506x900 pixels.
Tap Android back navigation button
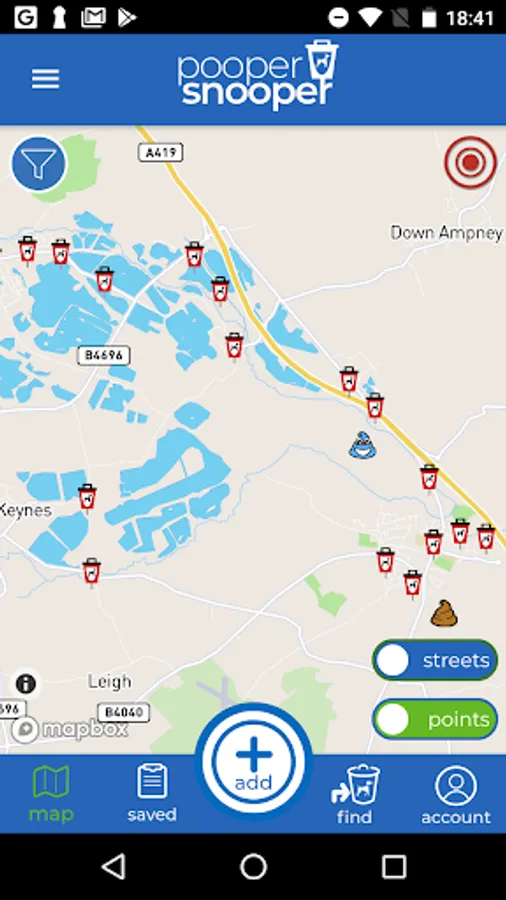pos(113,866)
